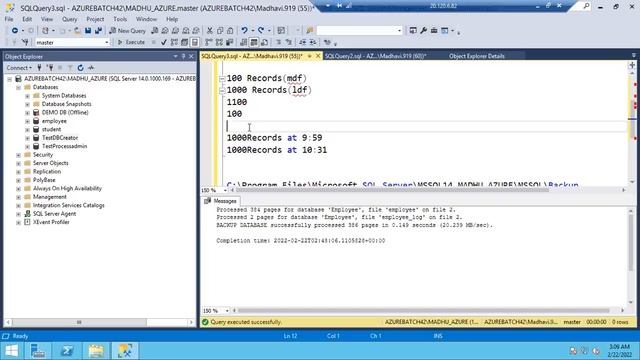This screenshot has width=640, height=360.
Task: Click the Save All icon
Action: 98,31
